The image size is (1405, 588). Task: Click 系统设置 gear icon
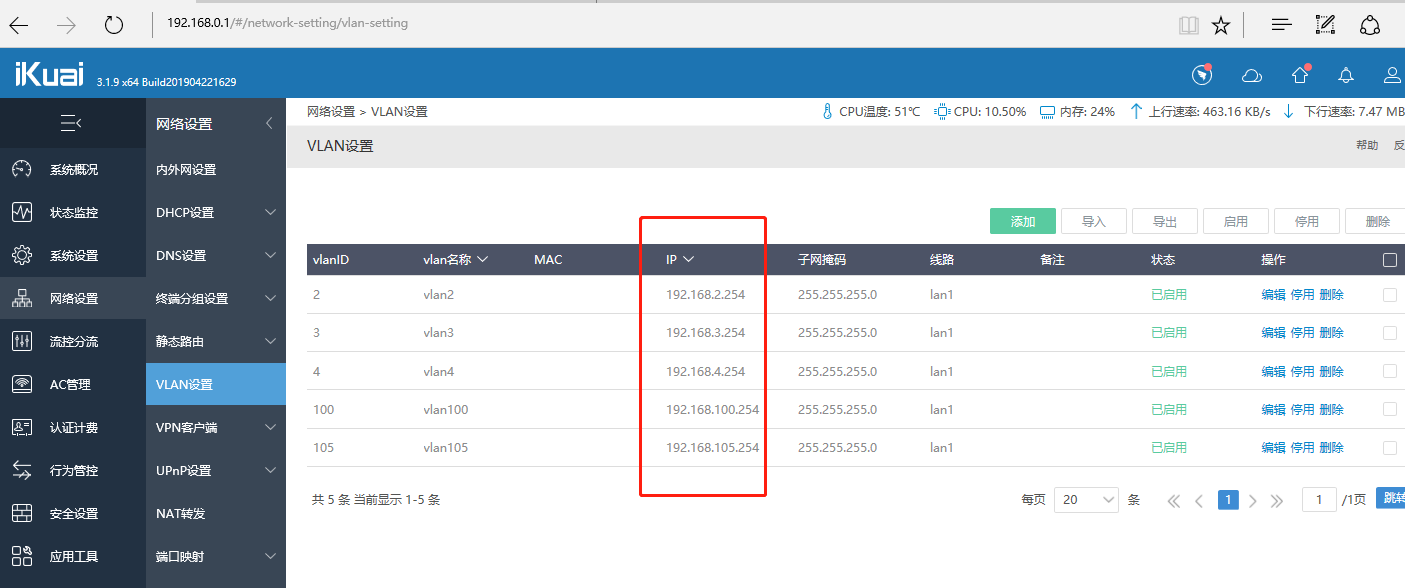click(22, 255)
